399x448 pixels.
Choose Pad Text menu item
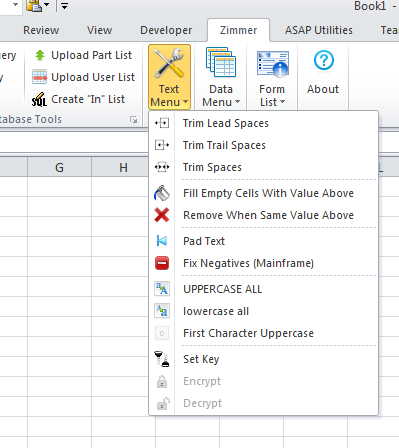tap(263, 241)
